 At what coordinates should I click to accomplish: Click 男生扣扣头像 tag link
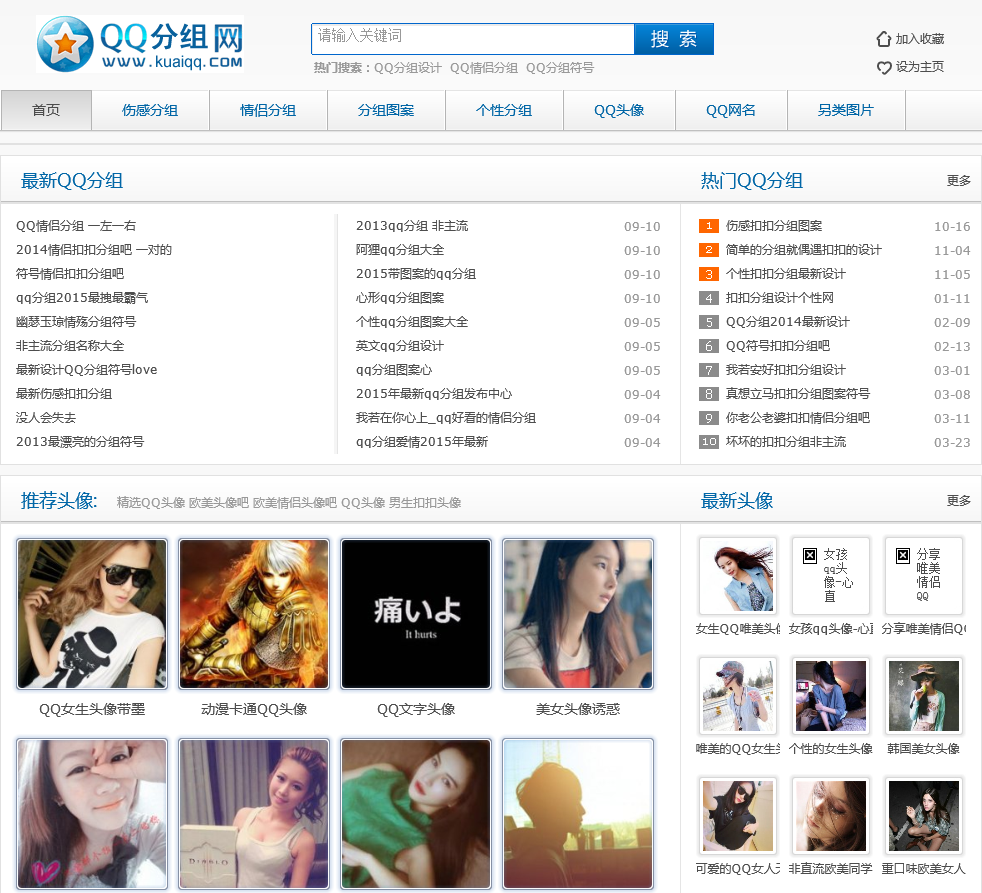click(x=425, y=503)
